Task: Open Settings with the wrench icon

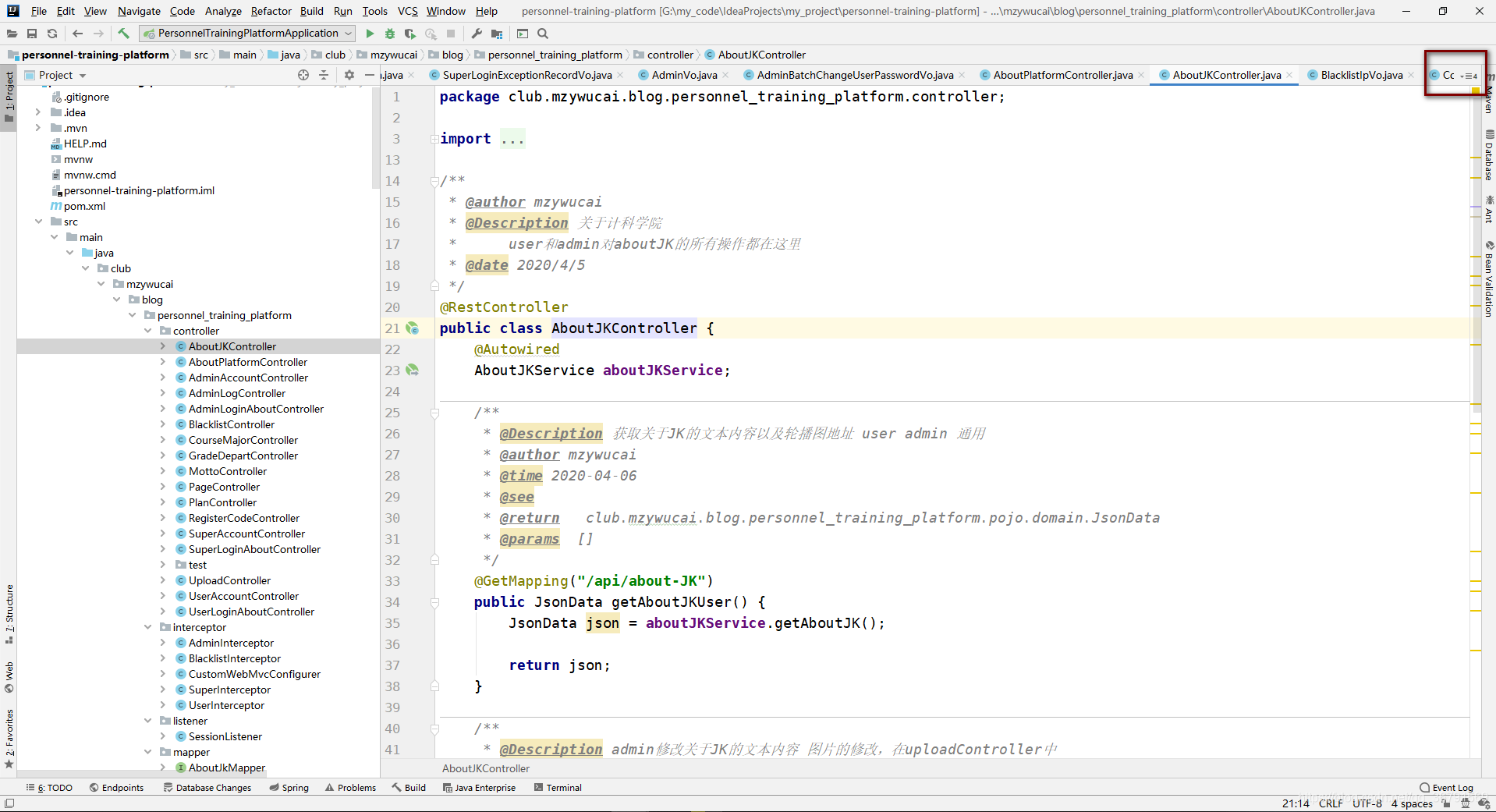Action: (x=477, y=34)
